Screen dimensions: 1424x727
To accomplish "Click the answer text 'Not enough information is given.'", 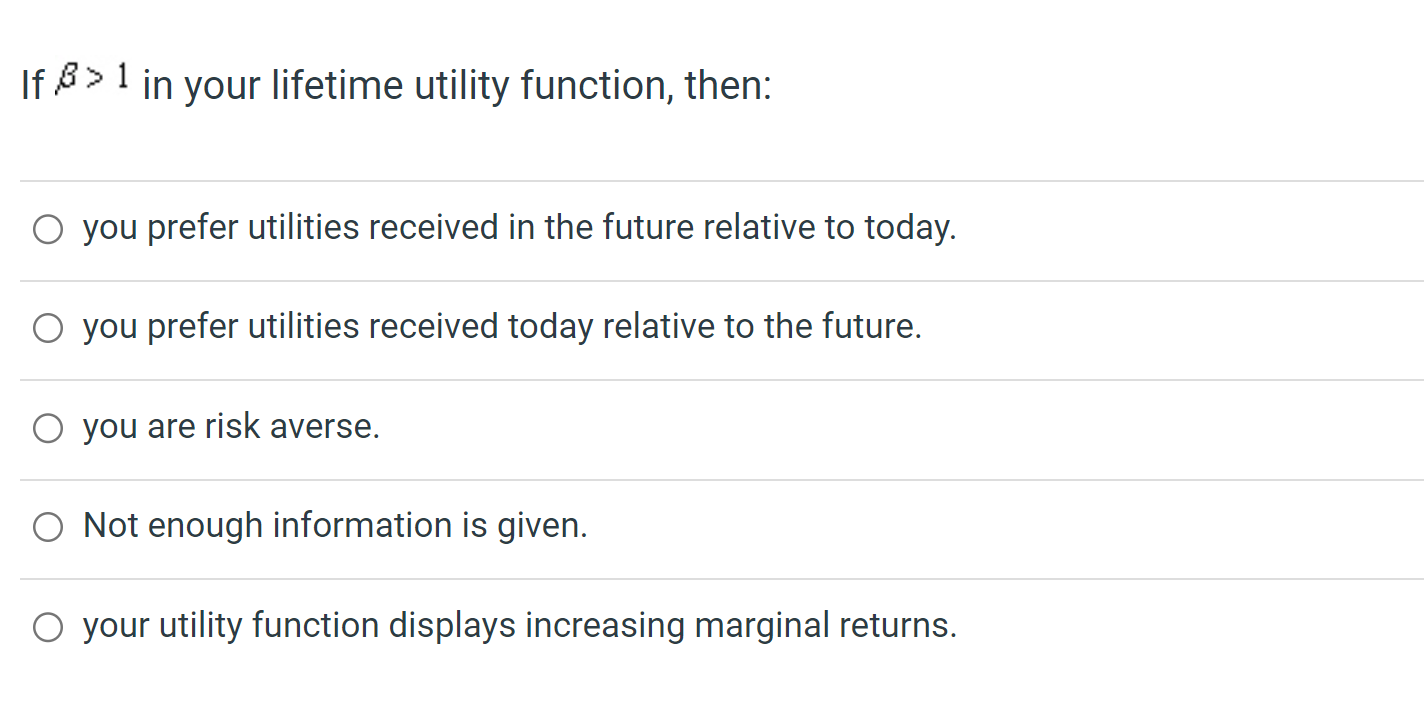I will point(336,525).
